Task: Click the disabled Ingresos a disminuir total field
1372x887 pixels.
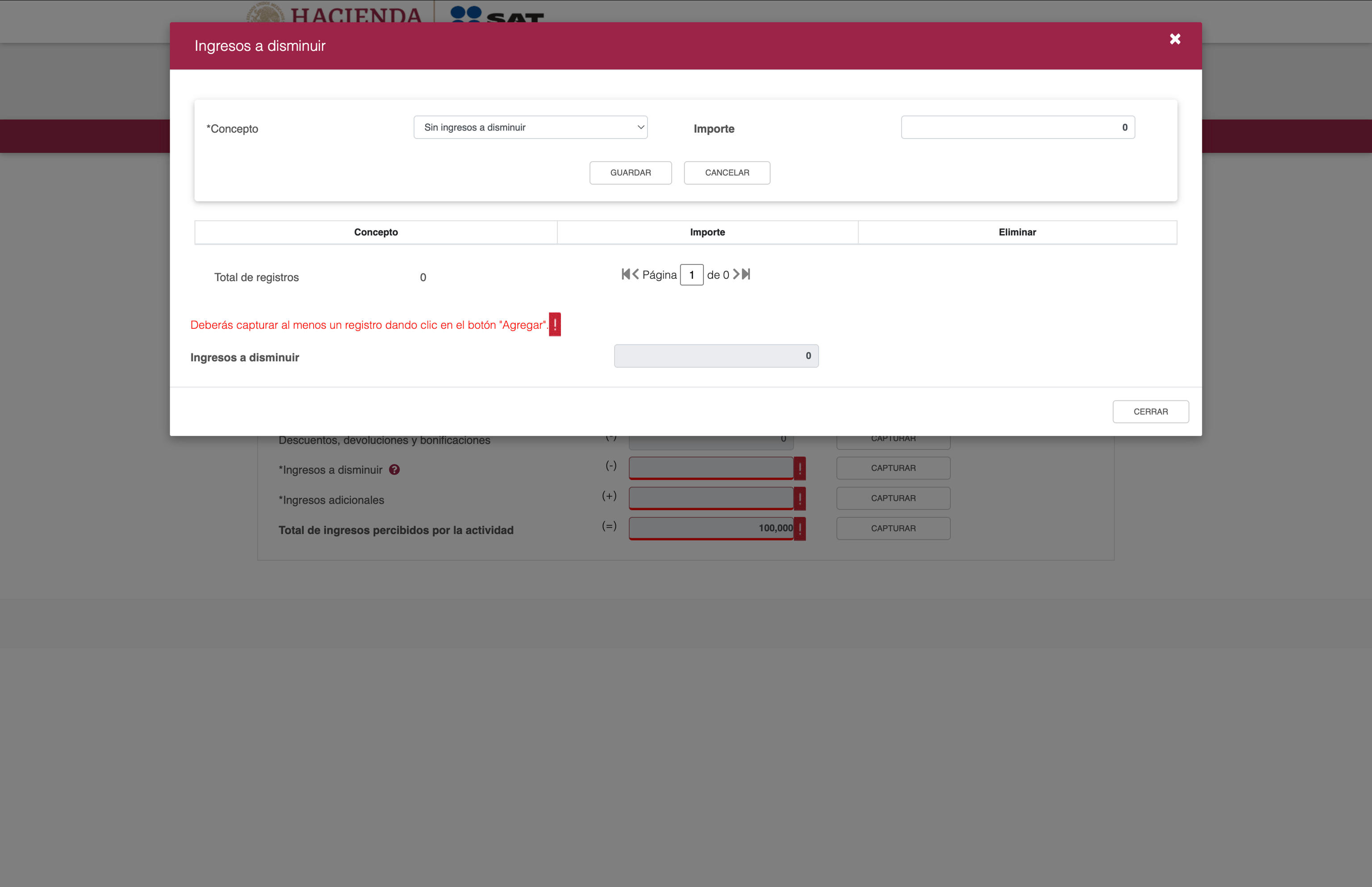Action: pyautogui.click(x=716, y=356)
